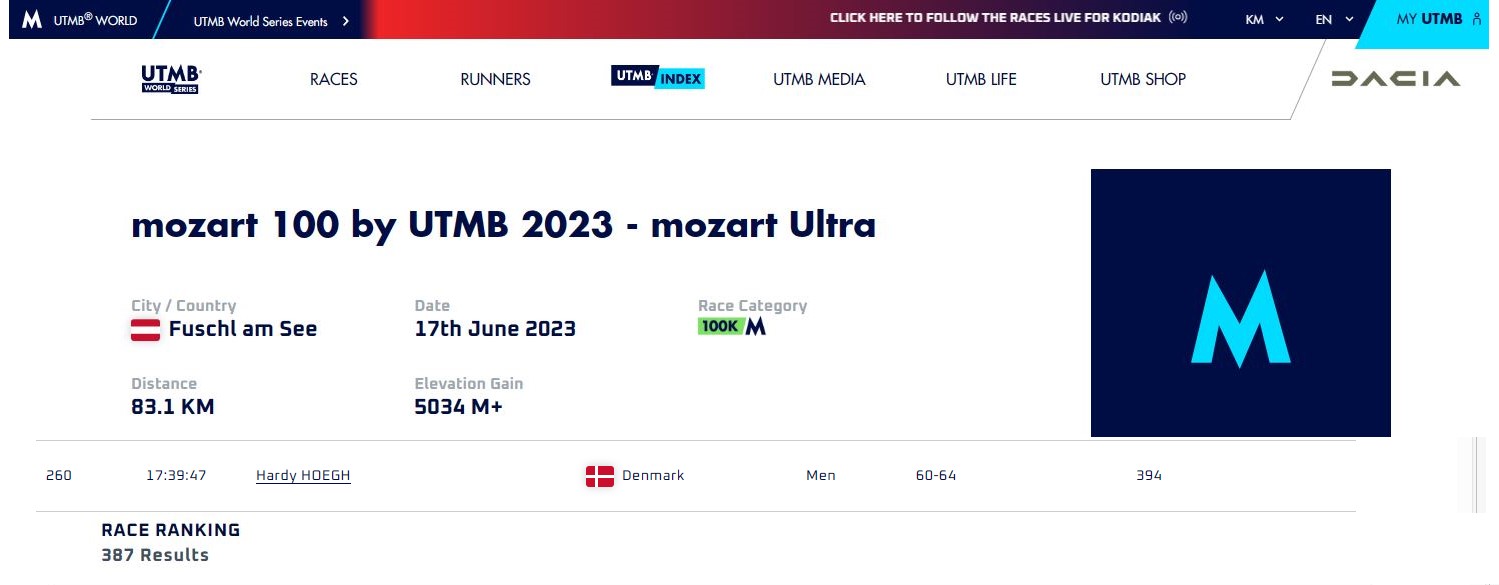Click the UTMB Index logo
This screenshot has width=1499, height=585.
[x=657, y=78]
